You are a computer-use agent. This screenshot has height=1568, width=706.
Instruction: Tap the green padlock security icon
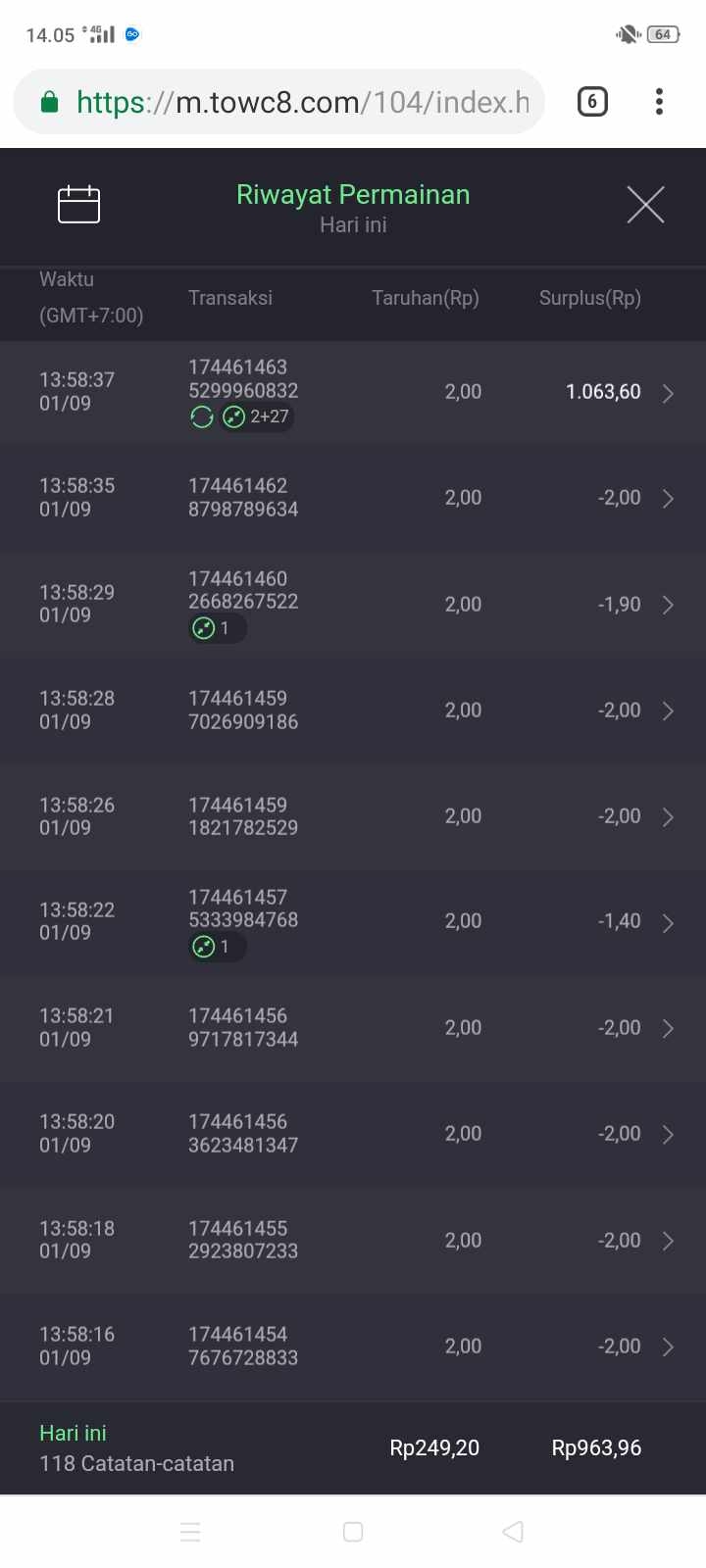49,102
